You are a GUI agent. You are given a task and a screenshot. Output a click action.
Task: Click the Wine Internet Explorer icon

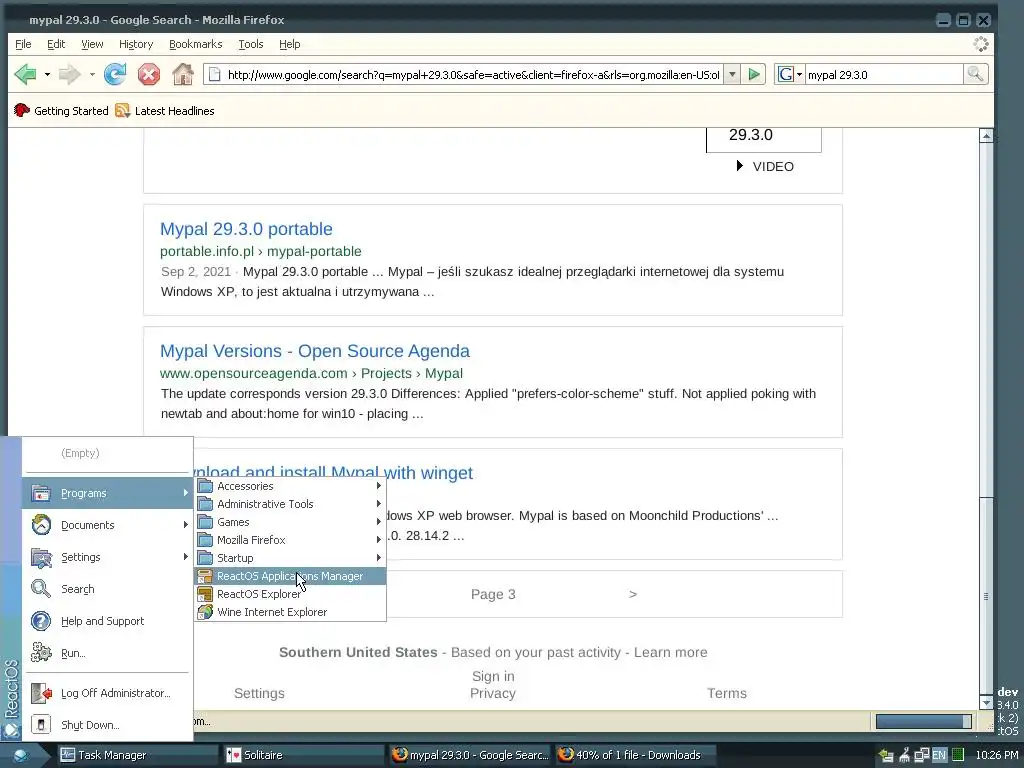point(205,612)
